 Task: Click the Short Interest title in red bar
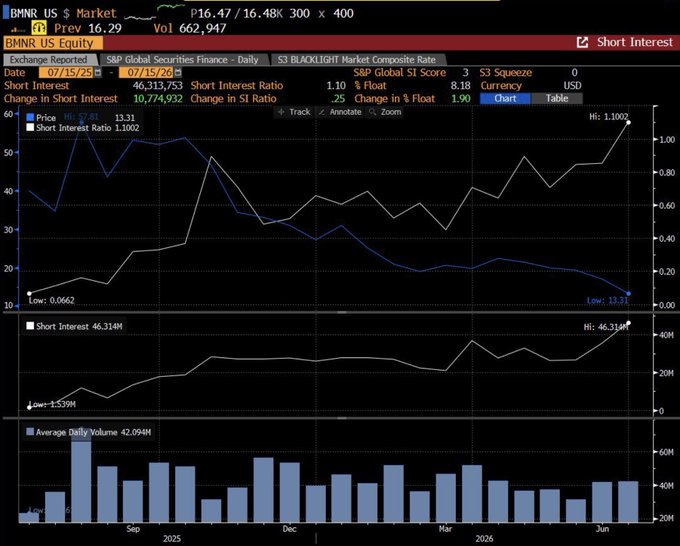coord(634,43)
